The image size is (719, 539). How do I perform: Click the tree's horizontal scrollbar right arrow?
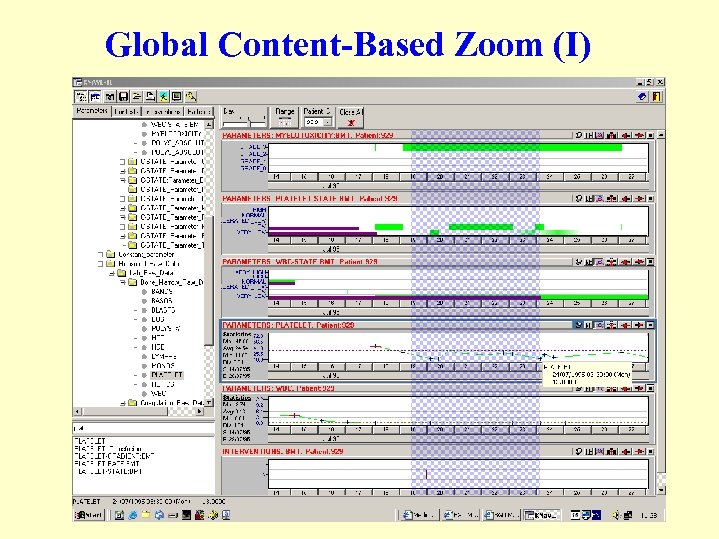click(199, 411)
